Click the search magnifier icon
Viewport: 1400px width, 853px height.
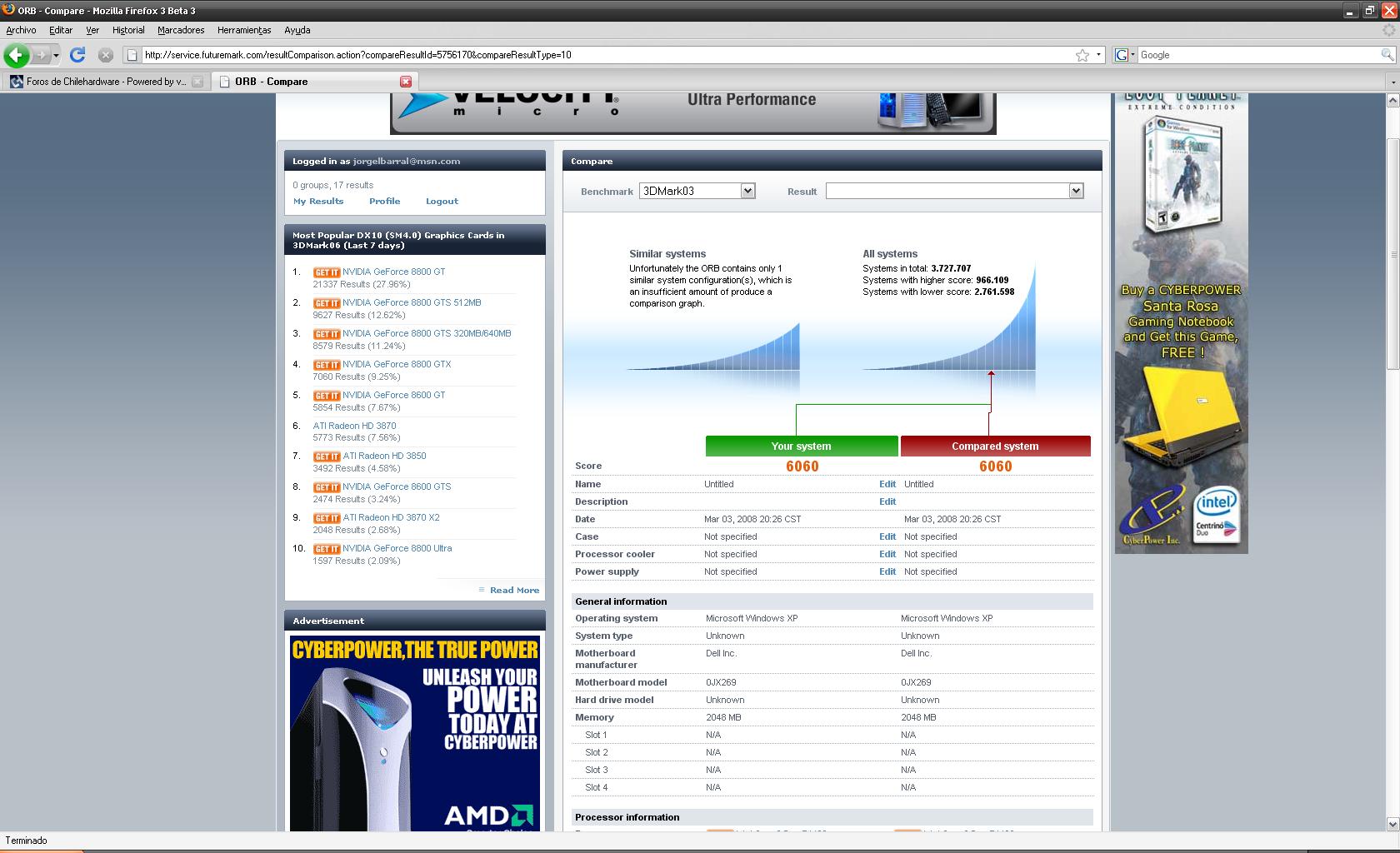(x=1387, y=55)
